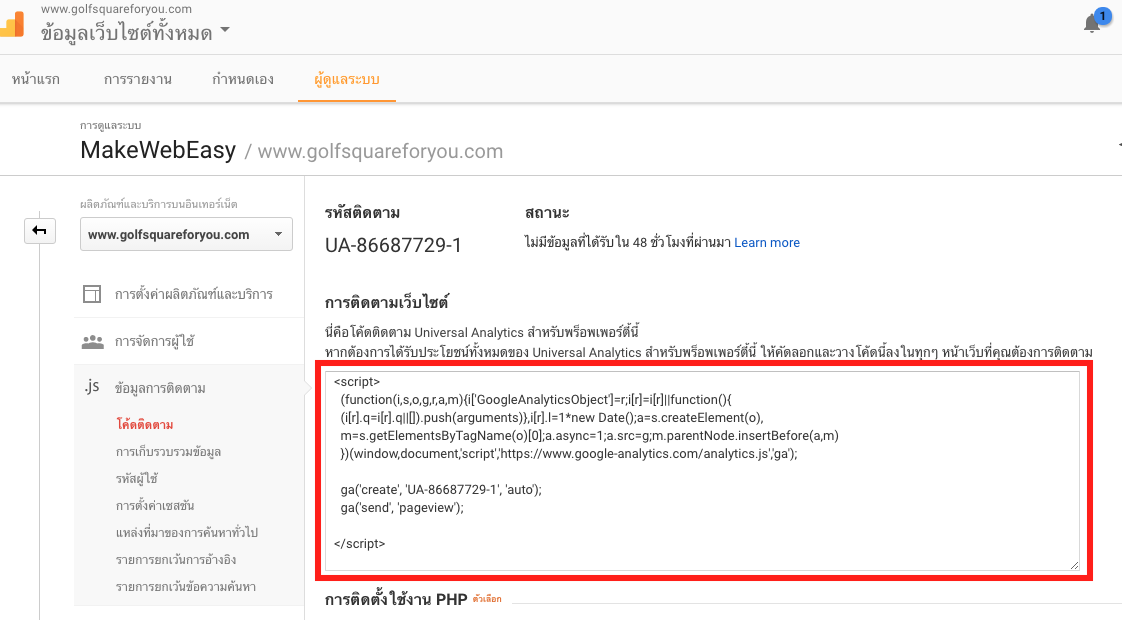Click the MakeWebEasy account breadcrumb

158,151
